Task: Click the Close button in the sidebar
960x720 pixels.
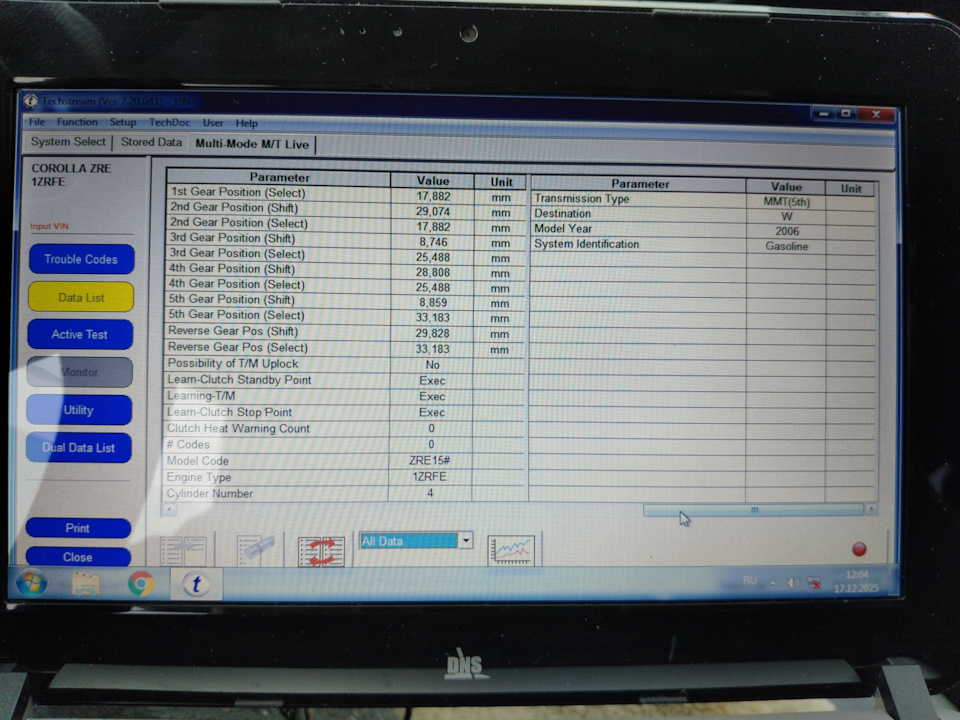Action: (78, 557)
